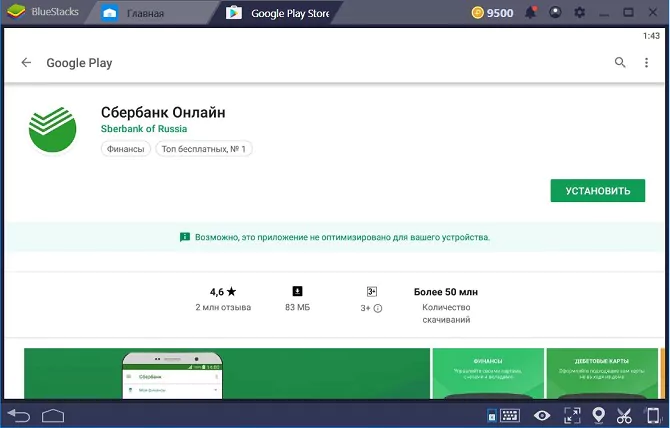Select the Финансы category chip
Viewport: 670px width, 428px height.
point(126,149)
